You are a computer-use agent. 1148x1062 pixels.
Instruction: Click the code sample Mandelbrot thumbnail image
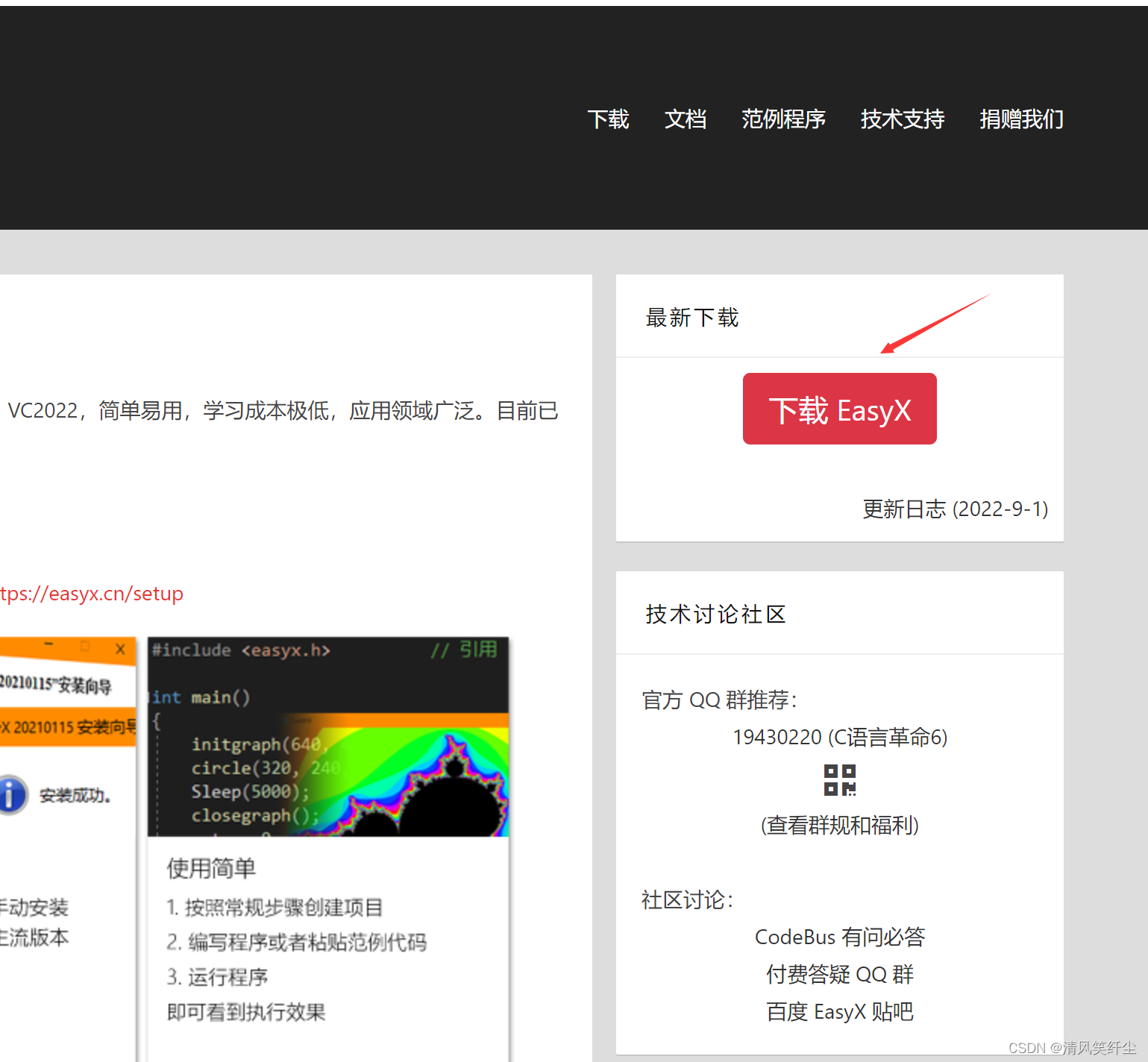point(328,736)
